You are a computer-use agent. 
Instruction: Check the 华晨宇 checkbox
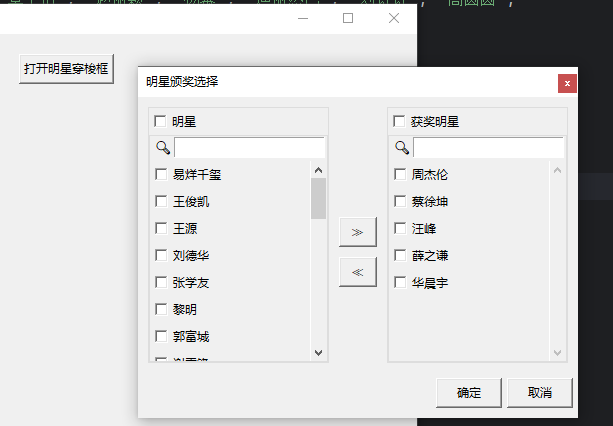click(x=400, y=282)
